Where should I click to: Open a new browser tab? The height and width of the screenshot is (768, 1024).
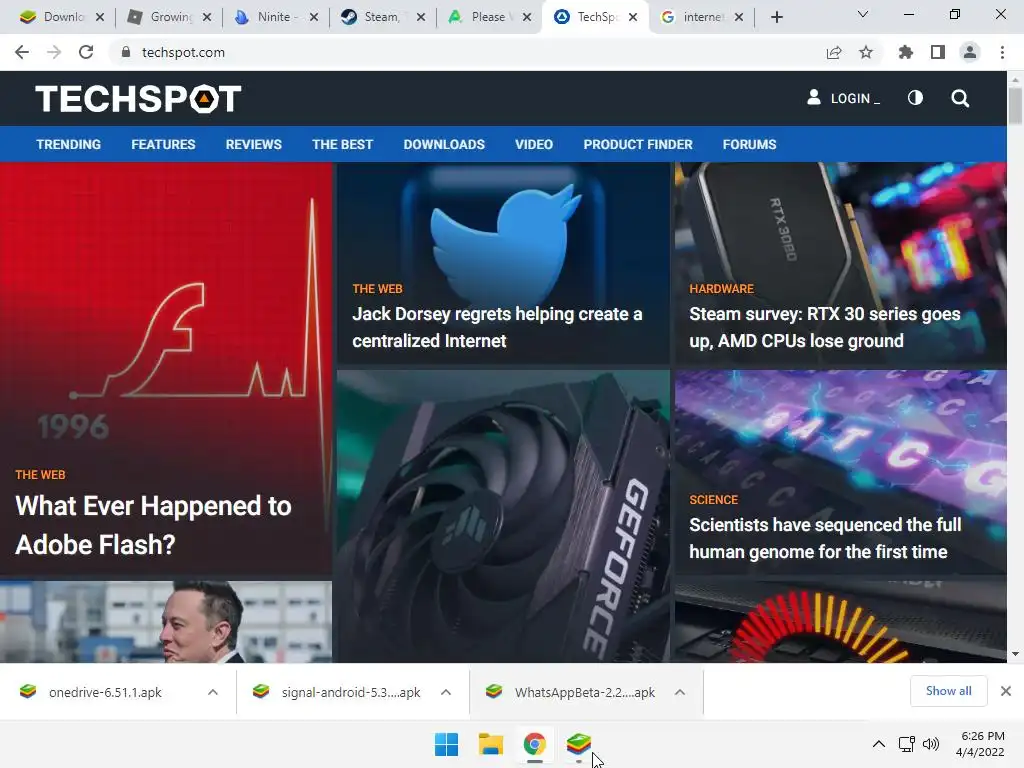pos(776,17)
